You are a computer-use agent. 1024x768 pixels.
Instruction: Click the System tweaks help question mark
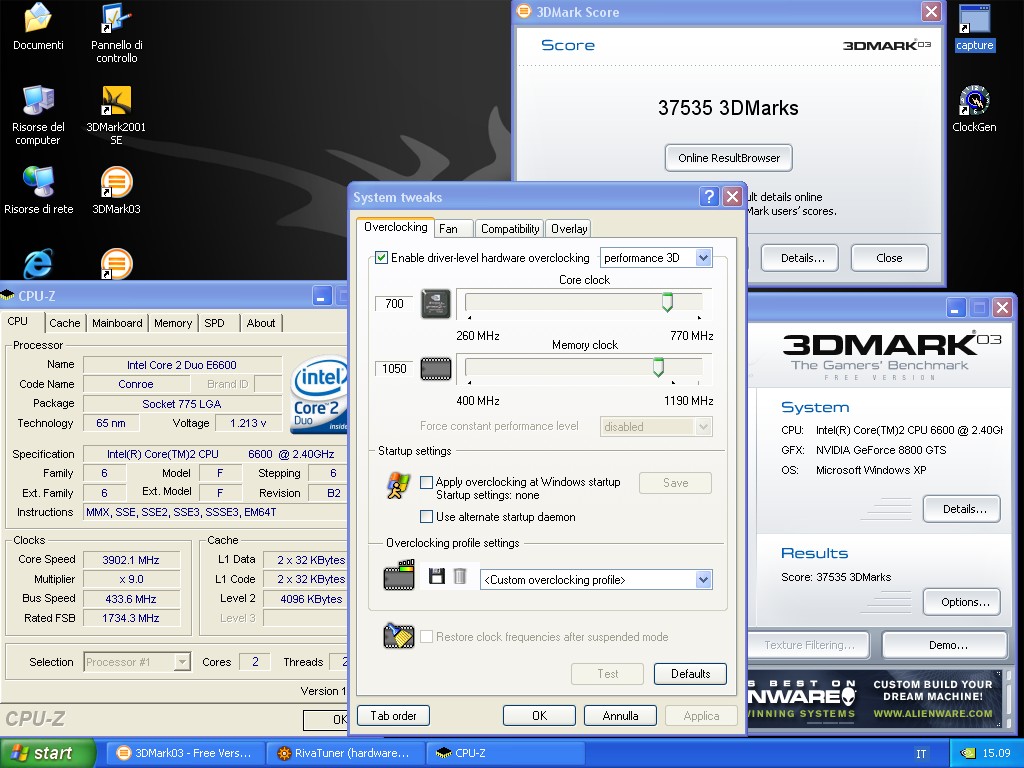coord(709,197)
